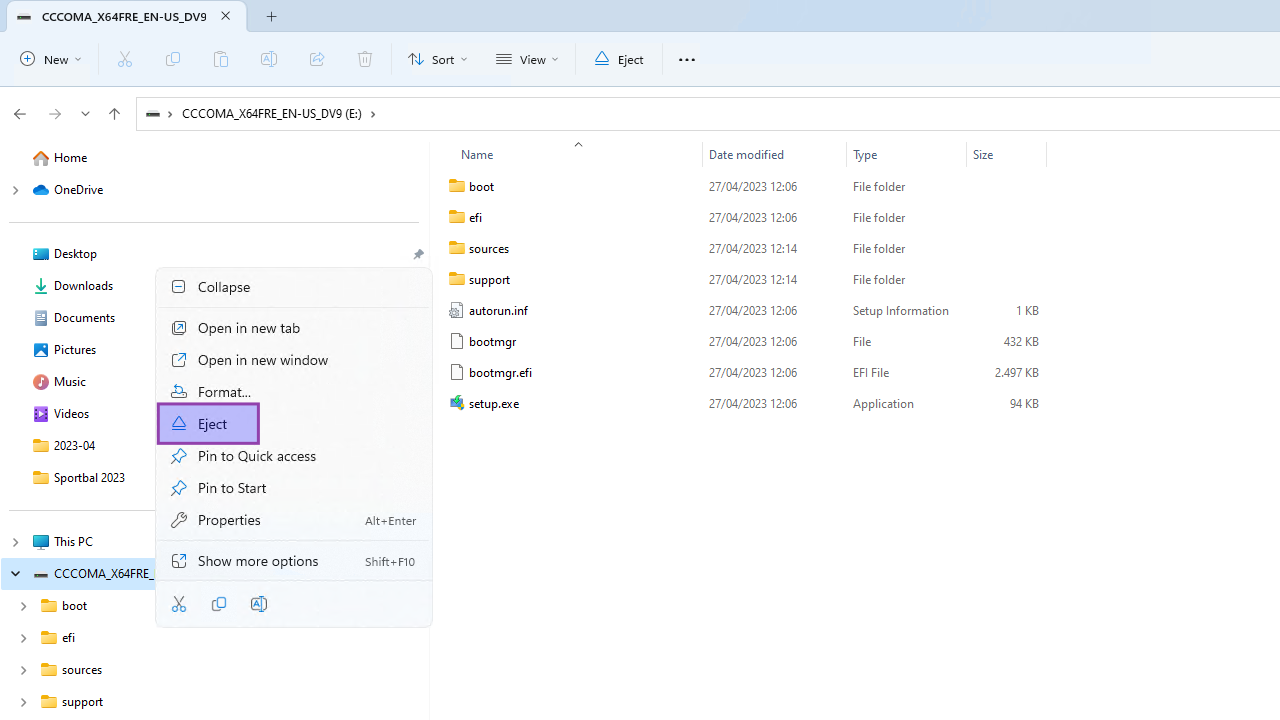Choose Pin to Start

(x=293, y=488)
